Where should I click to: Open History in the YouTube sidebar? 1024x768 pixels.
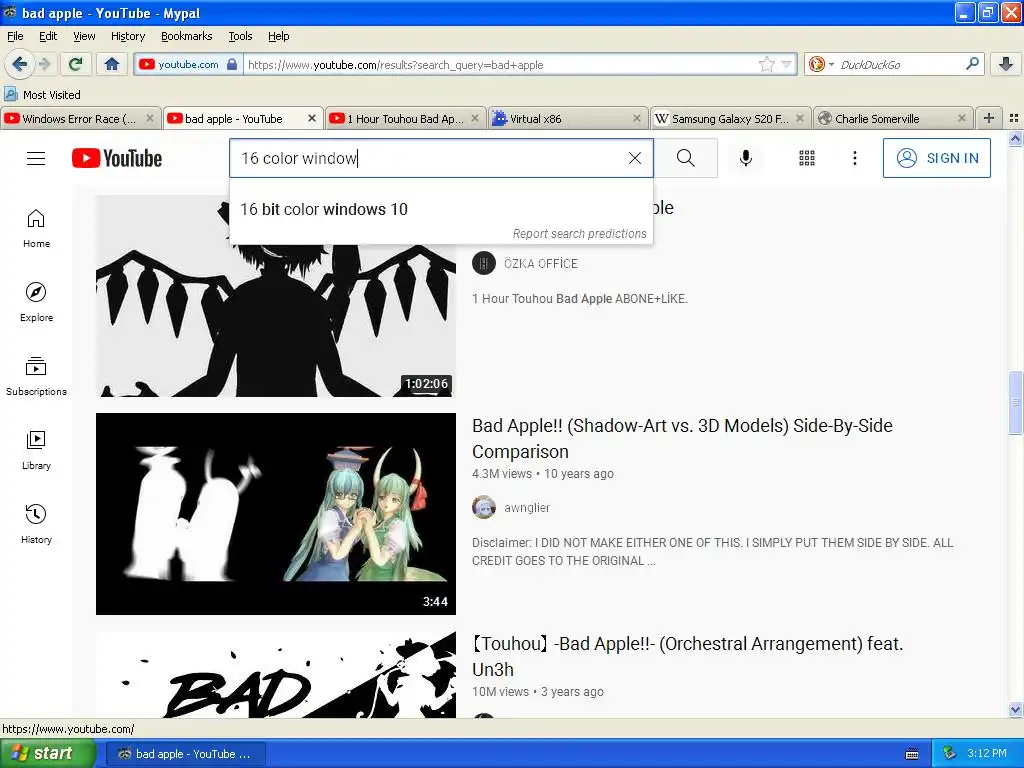pos(36,524)
